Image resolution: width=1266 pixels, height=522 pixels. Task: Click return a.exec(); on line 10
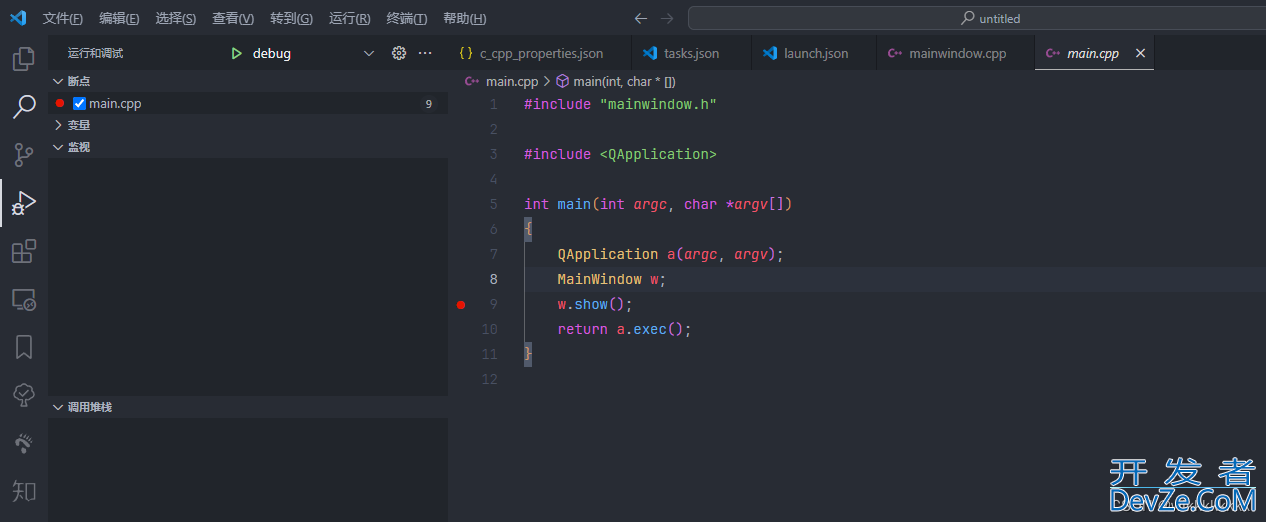click(624, 329)
